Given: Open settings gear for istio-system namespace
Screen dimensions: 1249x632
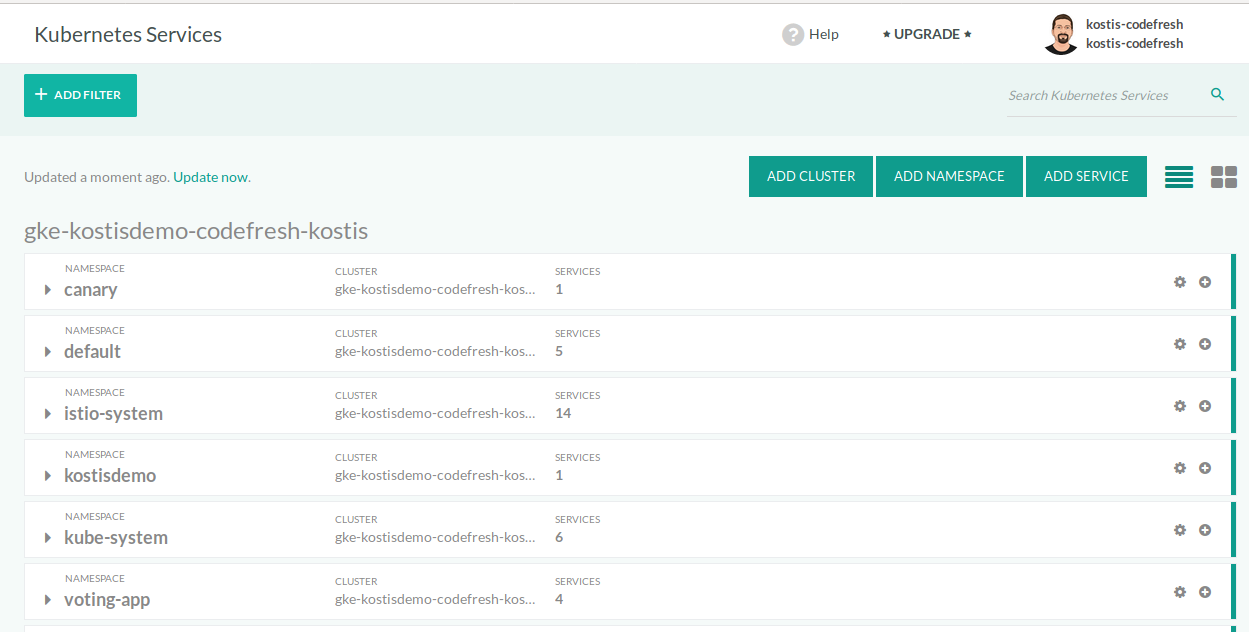Looking at the screenshot, I should click(x=1180, y=406).
